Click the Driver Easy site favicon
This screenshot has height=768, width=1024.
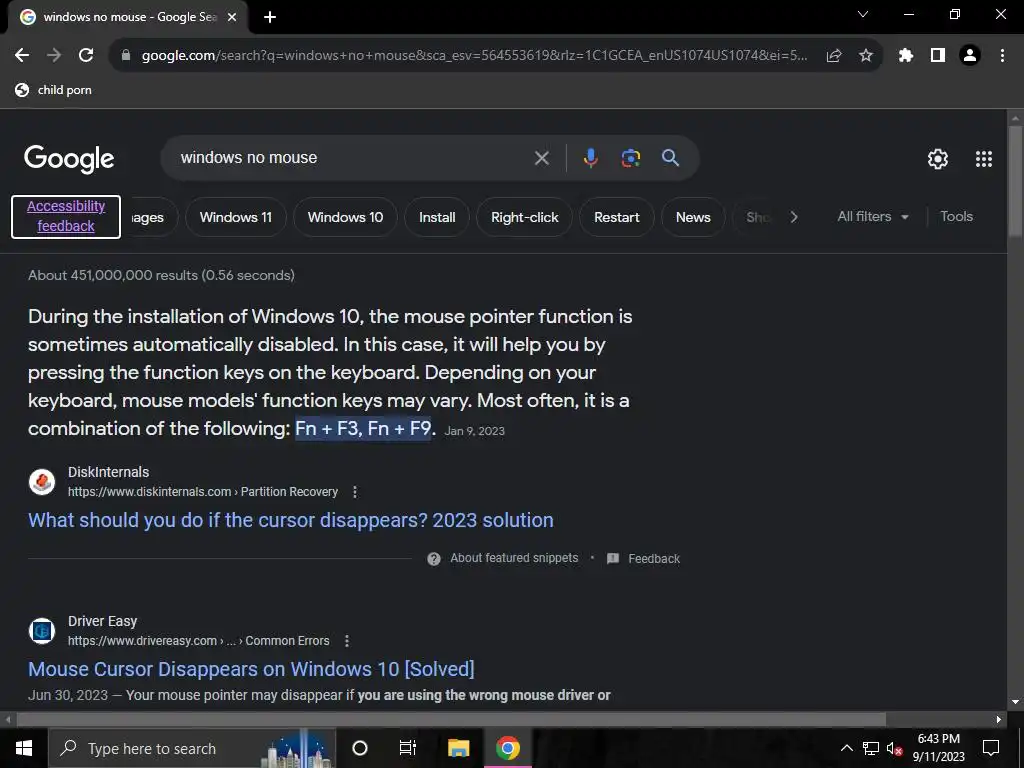pos(42,631)
